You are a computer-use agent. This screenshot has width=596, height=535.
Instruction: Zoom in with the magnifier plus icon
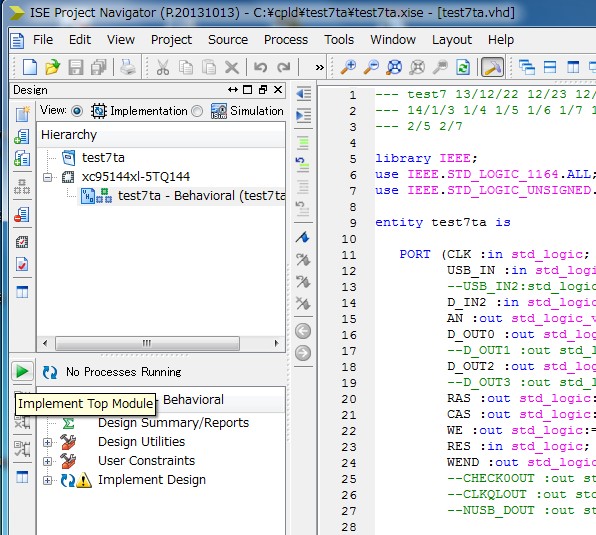[x=348, y=67]
